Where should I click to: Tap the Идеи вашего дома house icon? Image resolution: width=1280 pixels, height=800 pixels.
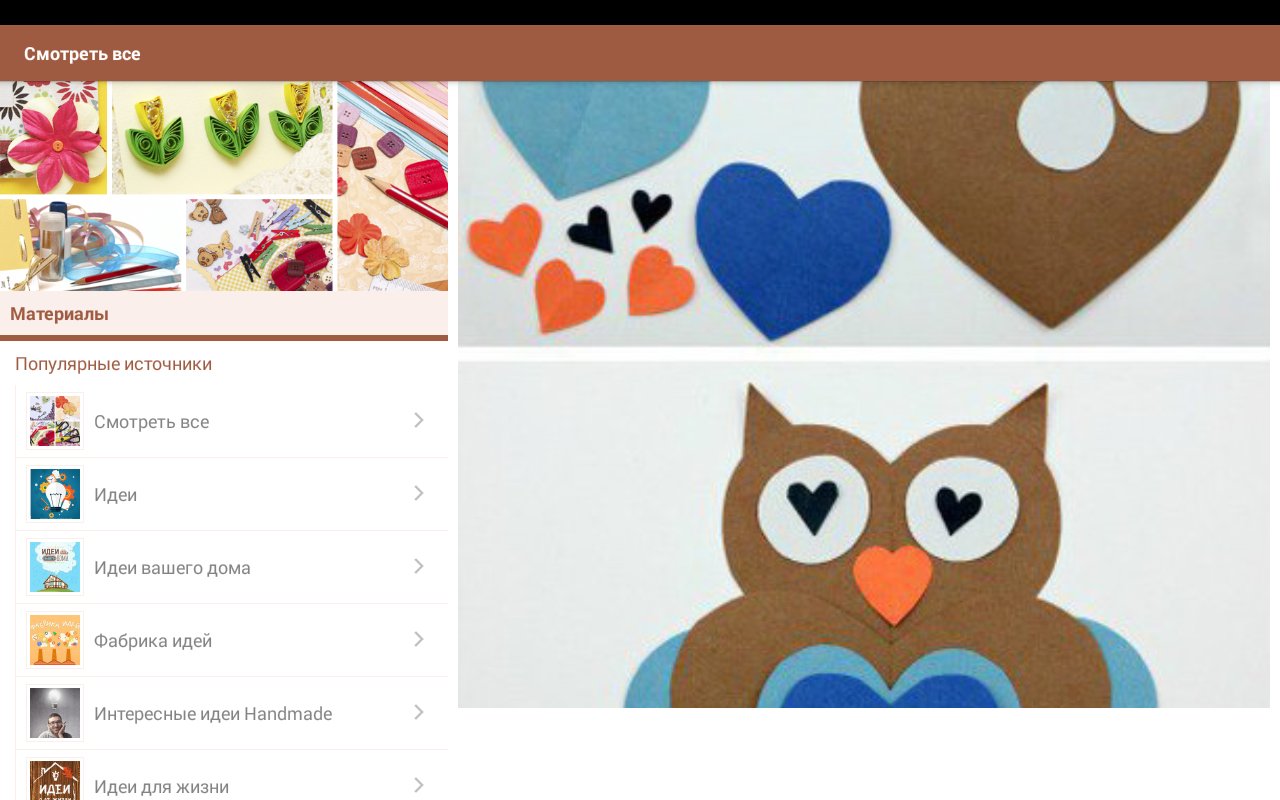[55, 567]
